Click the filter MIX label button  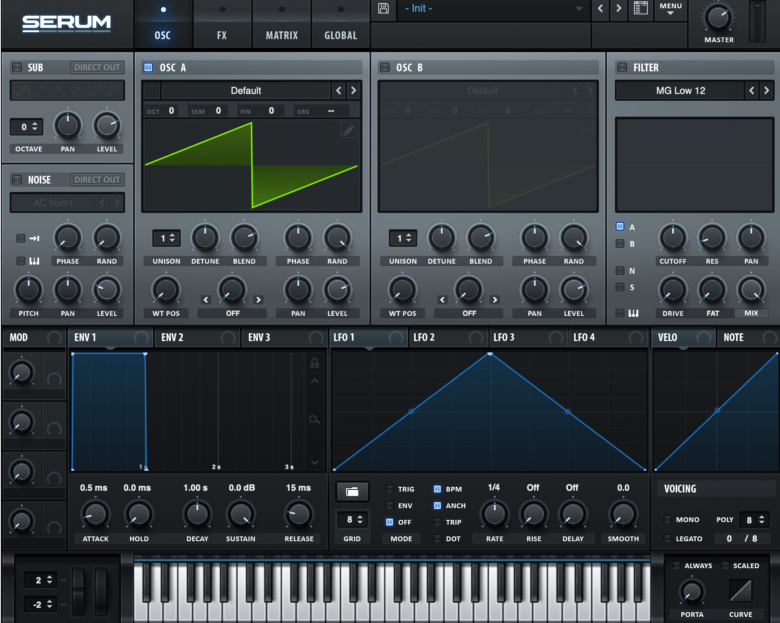point(751,313)
